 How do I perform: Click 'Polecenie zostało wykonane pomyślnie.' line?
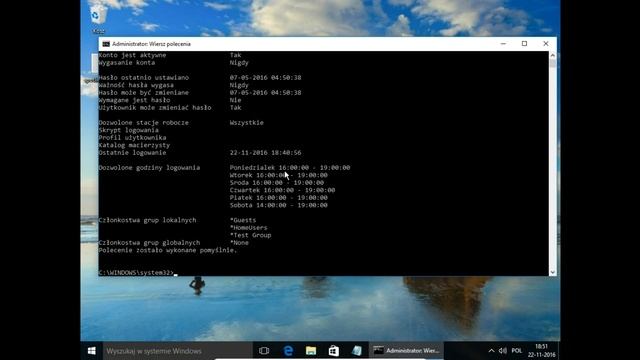(x=168, y=250)
